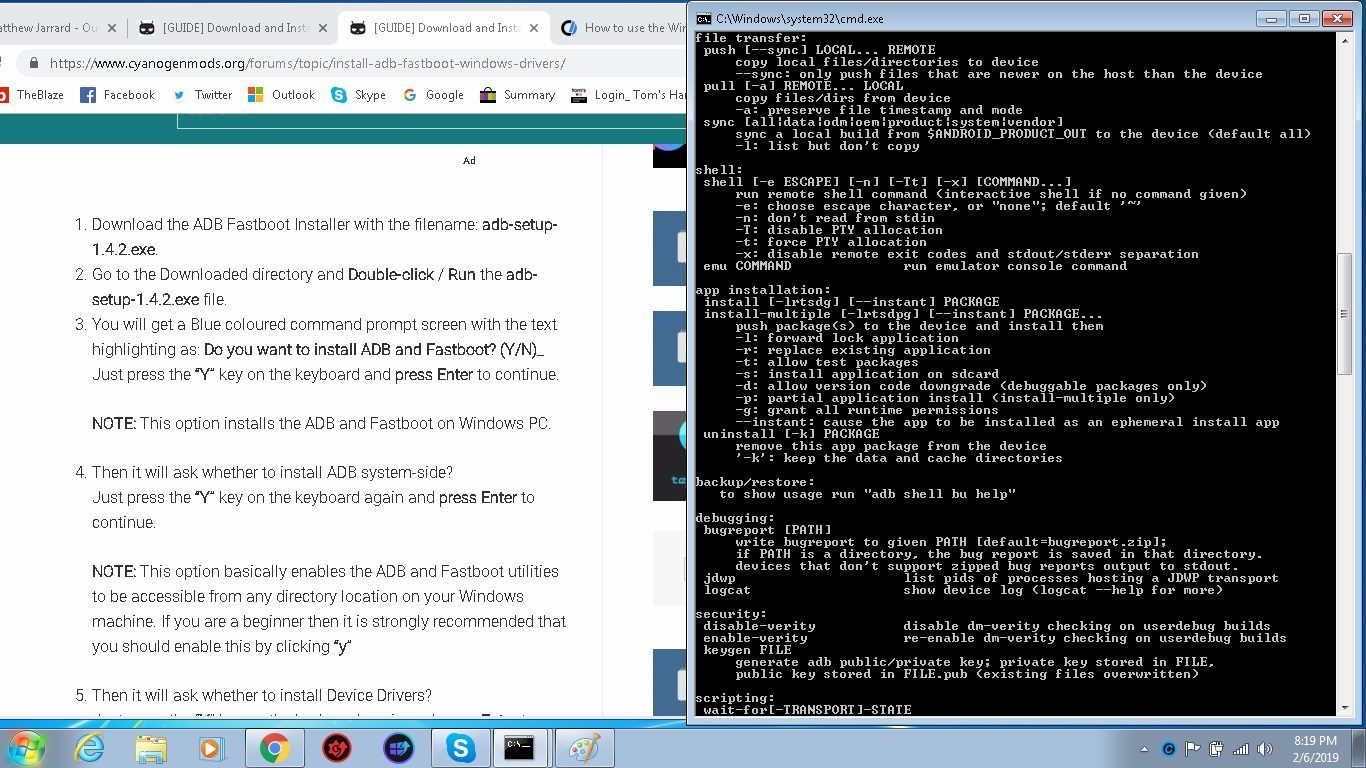Click the volume speaker tray icon

(x=1265, y=749)
